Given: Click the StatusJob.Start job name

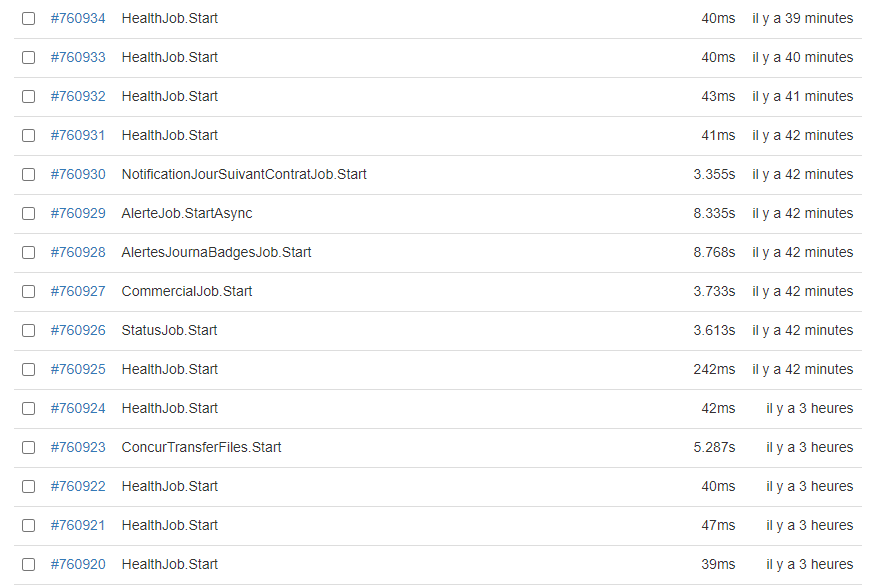Looking at the screenshot, I should pos(169,330).
